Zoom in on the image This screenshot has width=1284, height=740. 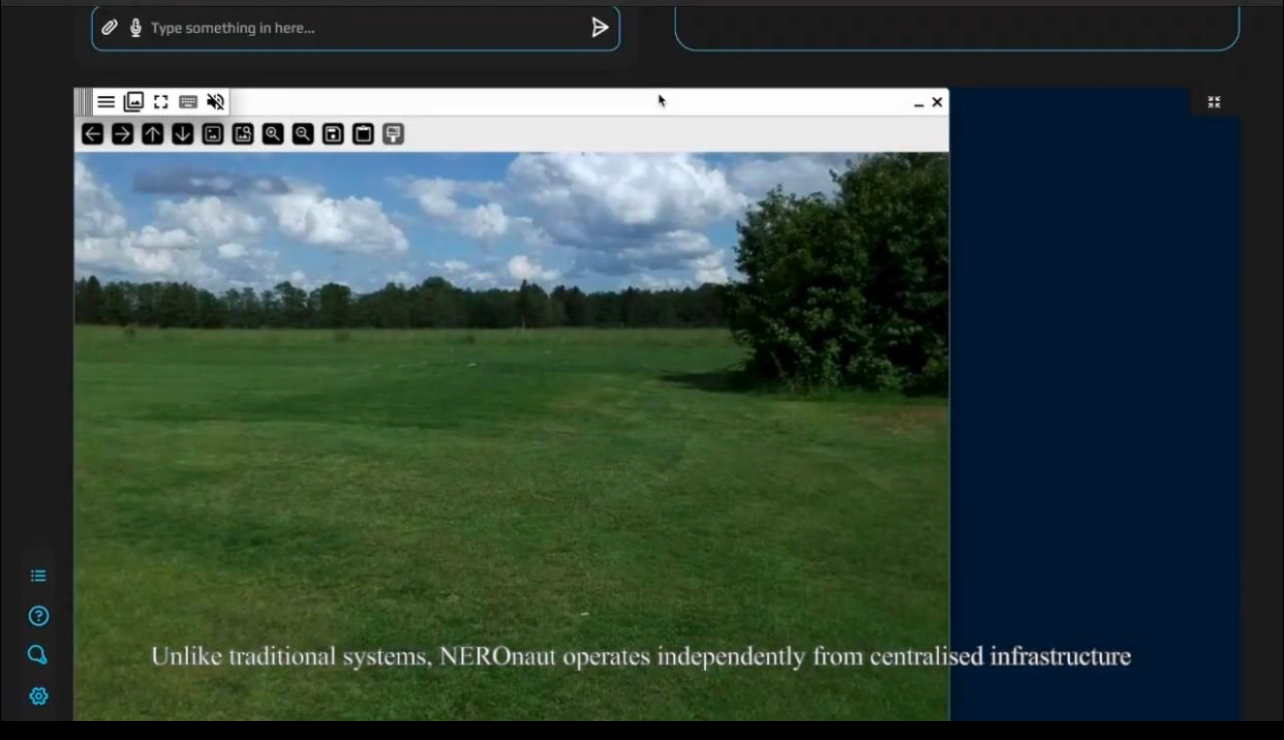coord(272,134)
